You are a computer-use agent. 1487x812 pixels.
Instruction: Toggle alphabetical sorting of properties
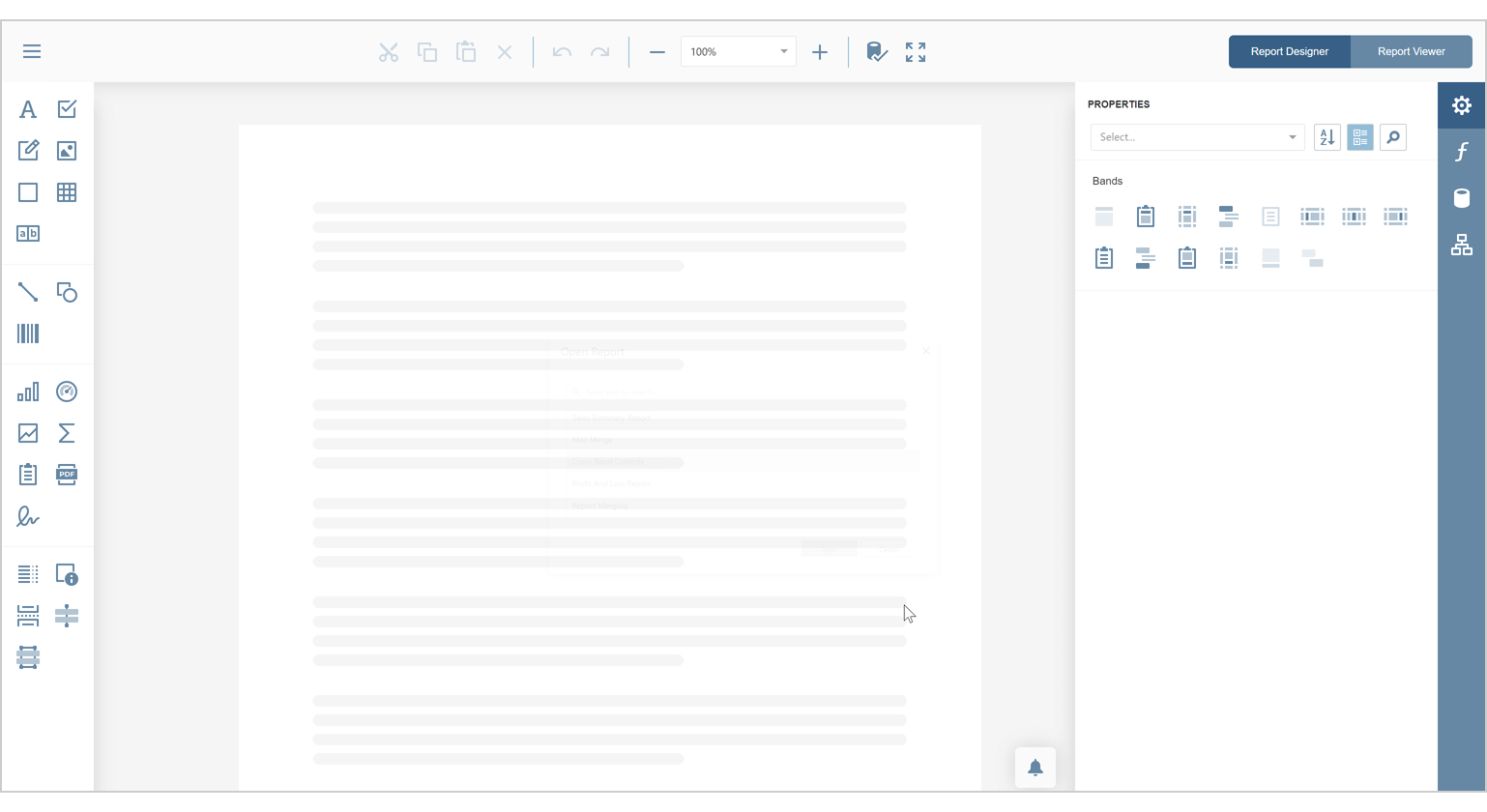point(1326,136)
